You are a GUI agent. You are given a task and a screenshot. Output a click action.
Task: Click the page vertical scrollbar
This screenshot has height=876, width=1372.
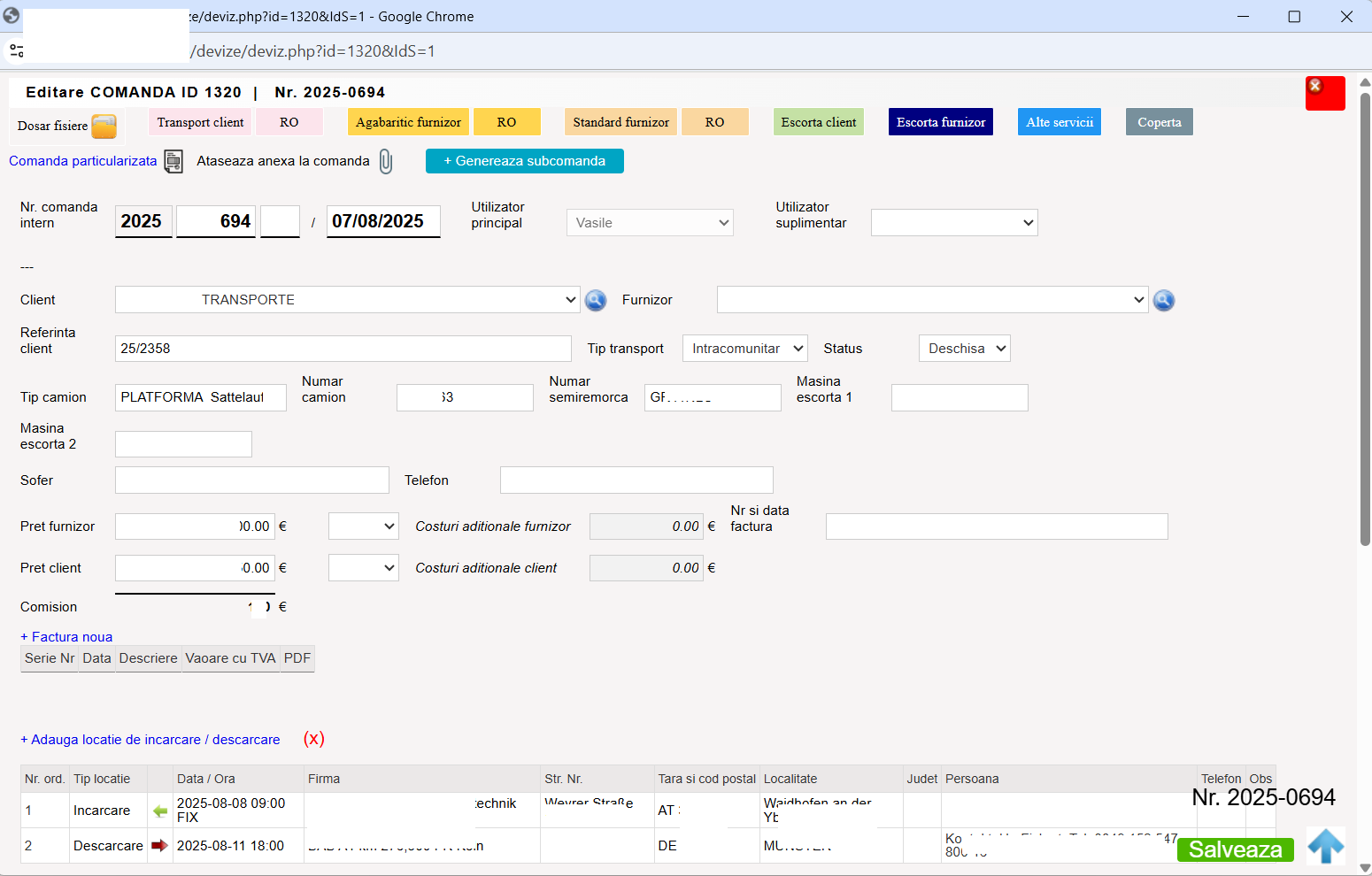(1365, 319)
